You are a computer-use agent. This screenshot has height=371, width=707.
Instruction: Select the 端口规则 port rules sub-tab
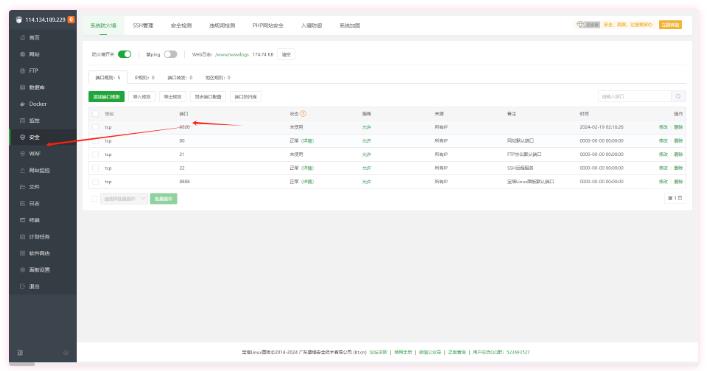point(108,78)
